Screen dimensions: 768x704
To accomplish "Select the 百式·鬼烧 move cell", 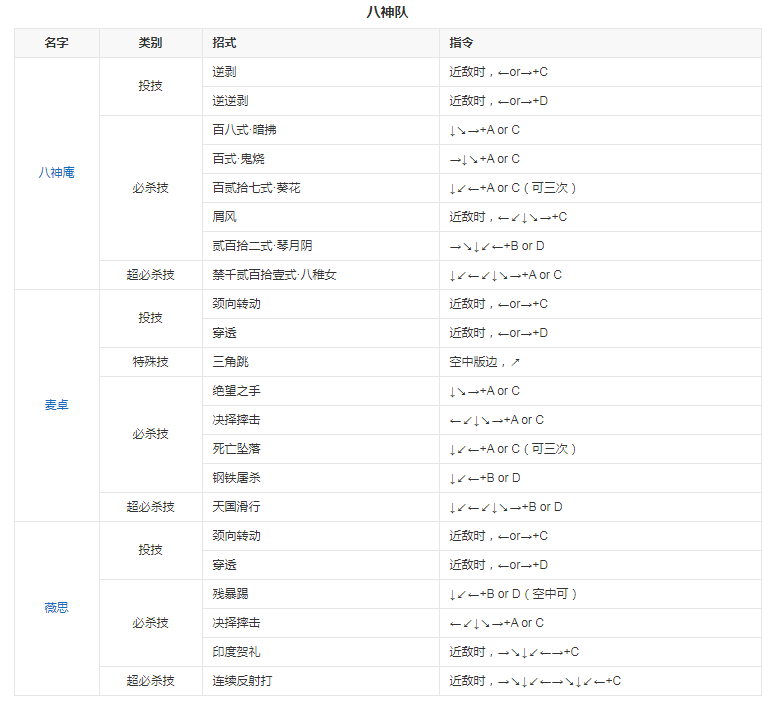I will [238, 159].
